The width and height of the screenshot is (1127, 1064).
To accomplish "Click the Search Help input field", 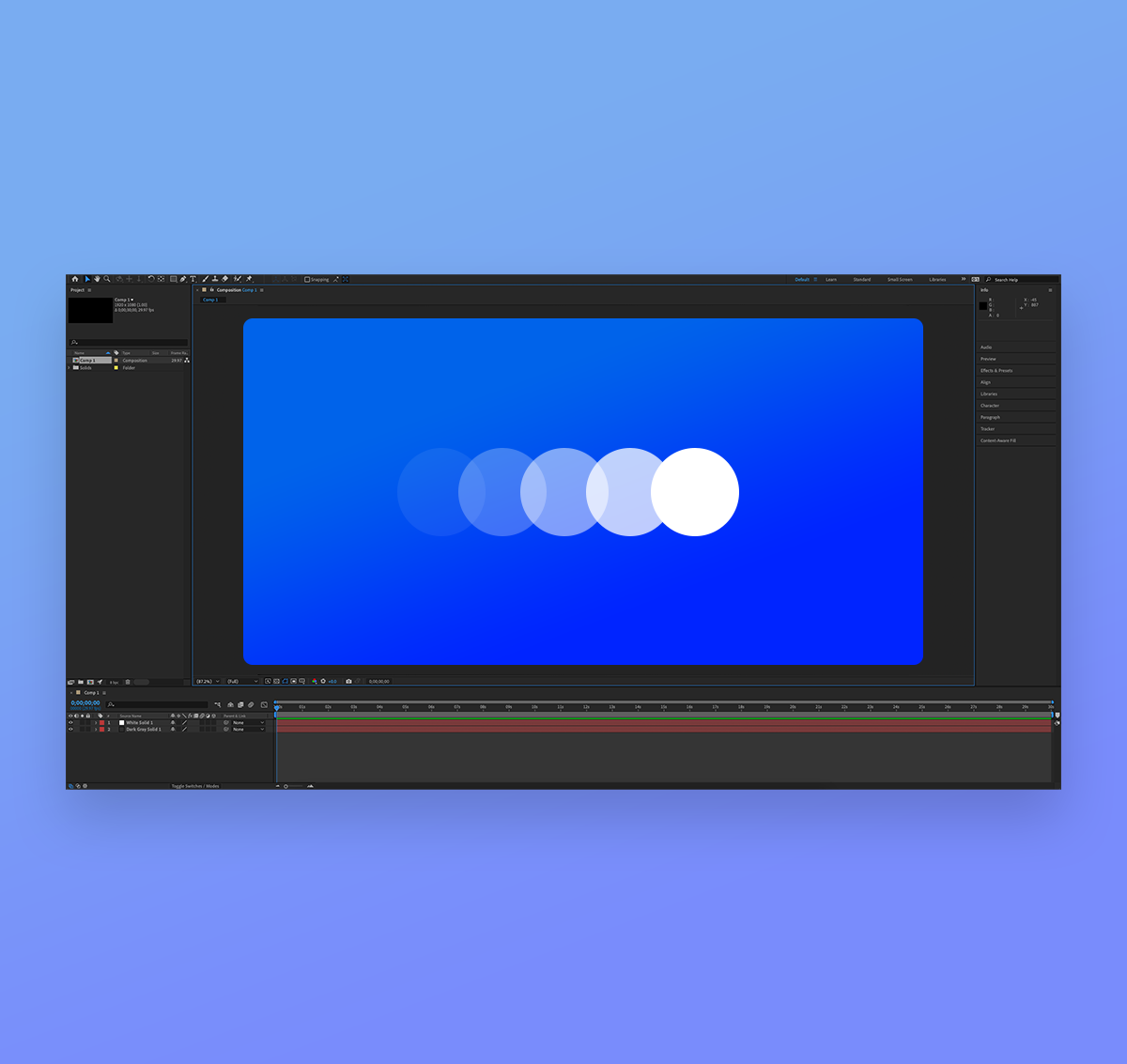I will pyautogui.click(x=1022, y=280).
